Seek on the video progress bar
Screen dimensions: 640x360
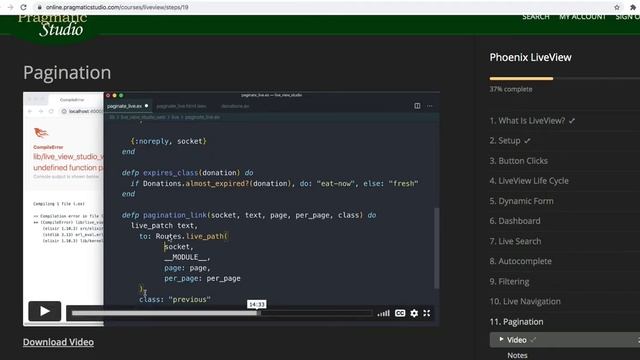(x=222, y=313)
